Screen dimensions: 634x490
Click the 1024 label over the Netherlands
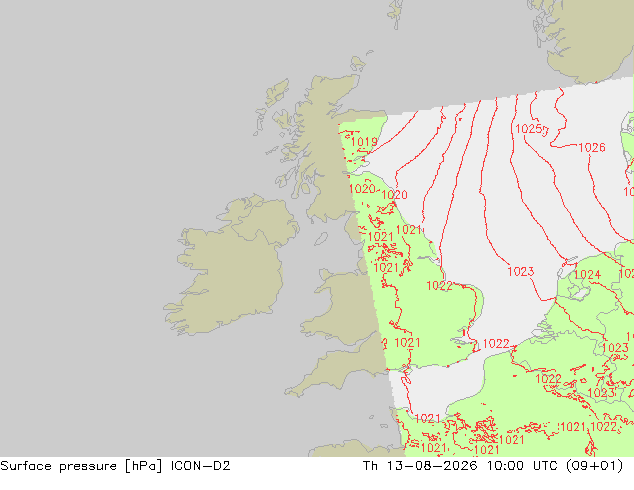[x=587, y=275]
